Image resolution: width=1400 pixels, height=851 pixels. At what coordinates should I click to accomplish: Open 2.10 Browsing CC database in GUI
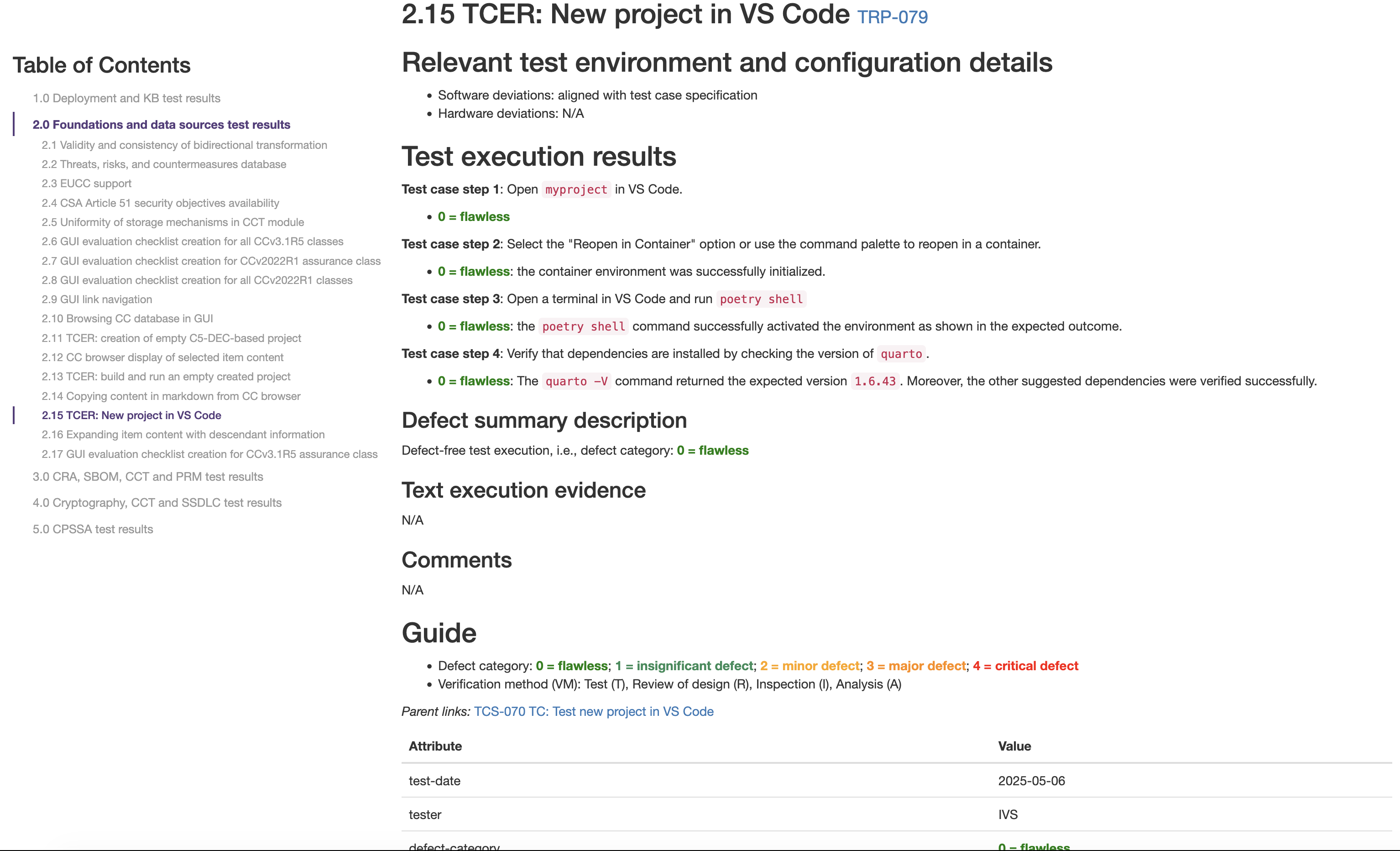pyautogui.click(x=127, y=318)
